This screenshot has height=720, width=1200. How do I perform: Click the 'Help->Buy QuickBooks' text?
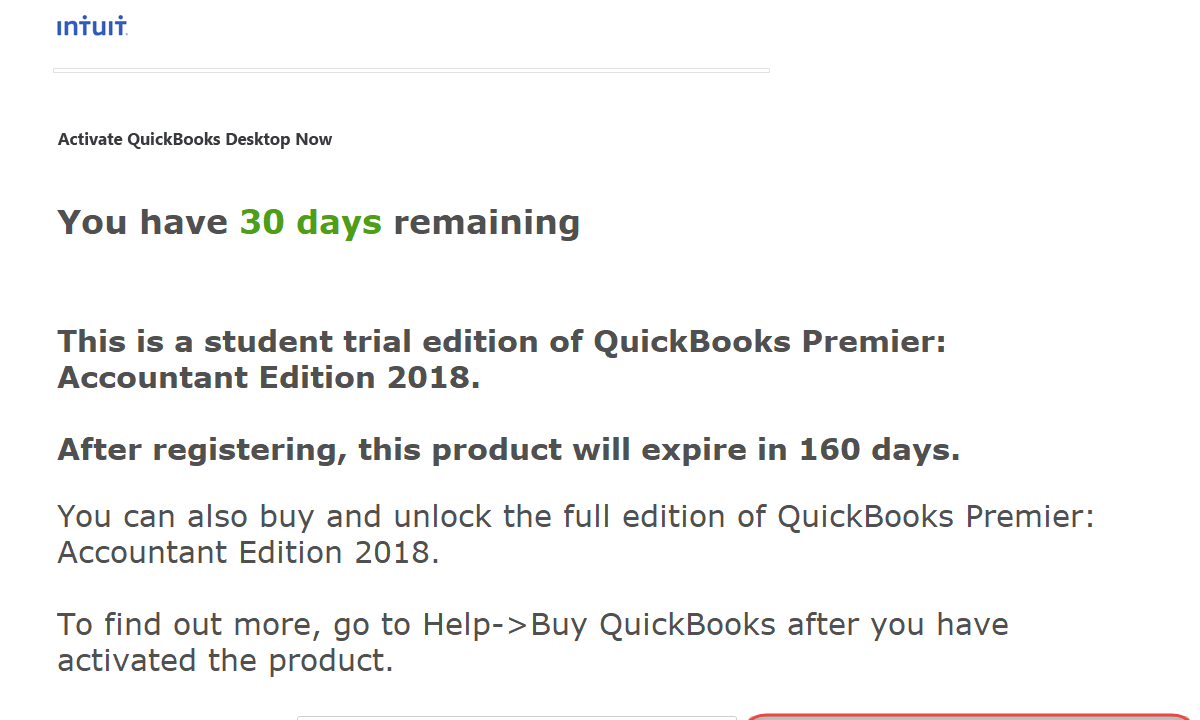pos(599,625)
